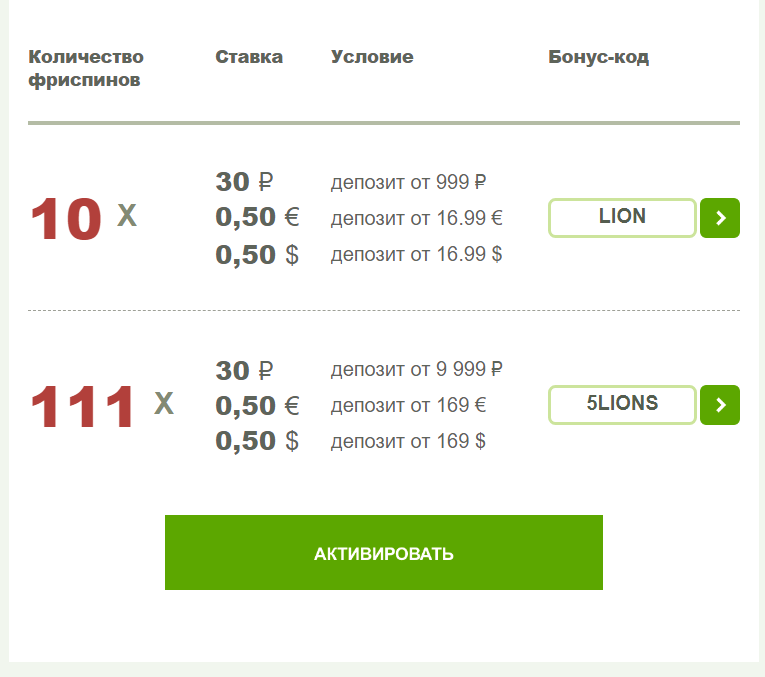The height and width of the screenshot is (677, 765).
Task: Click the text депозит от 999 ₽
Action: click(408, 182)
